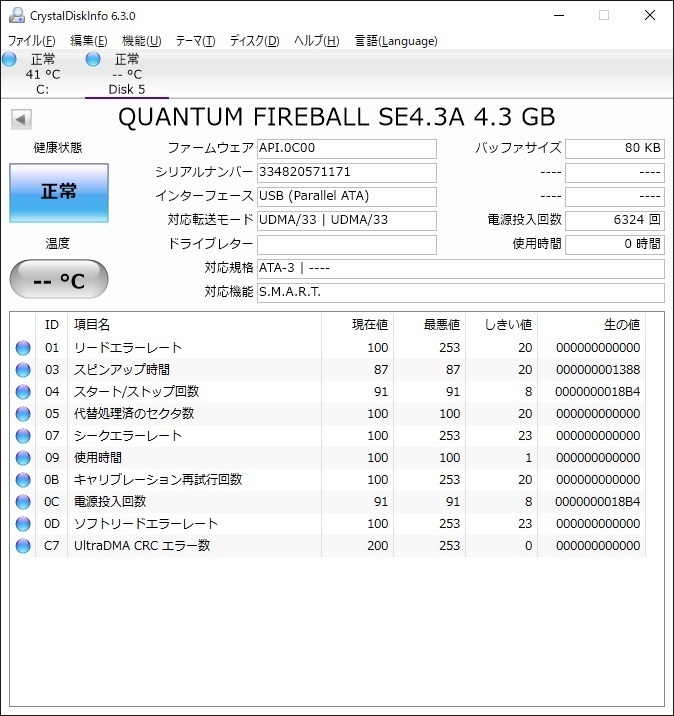This screenshot has height=716, width=674.
Task: Close the CrystalDiskInfo window
Action: pos(650,15)
